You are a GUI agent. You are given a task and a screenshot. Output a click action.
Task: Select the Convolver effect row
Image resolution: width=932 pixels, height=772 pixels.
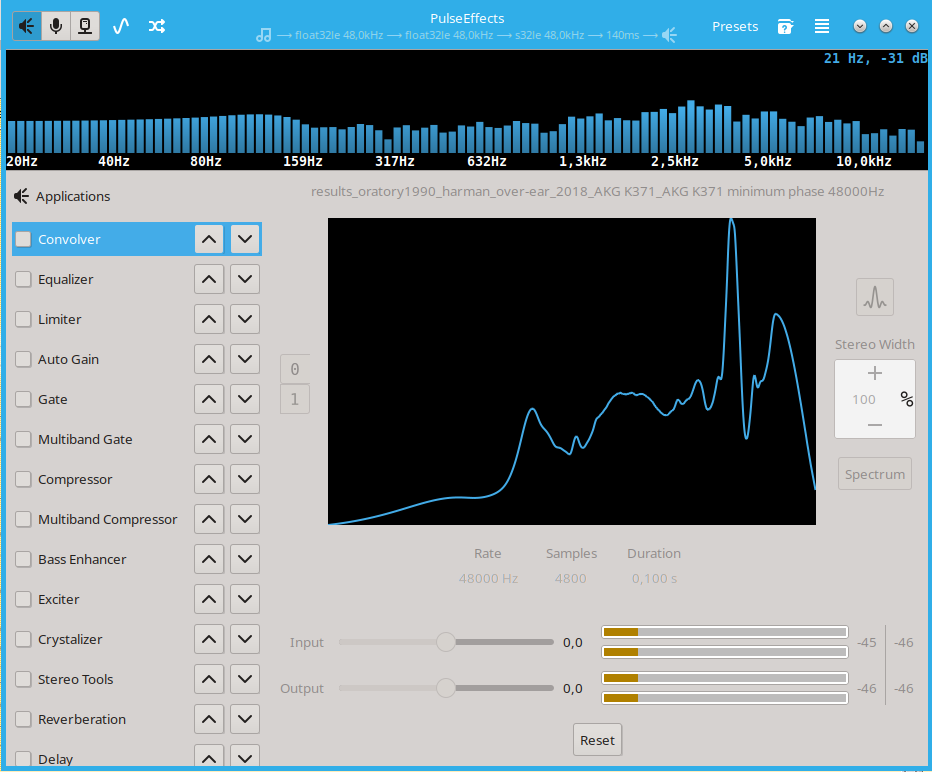click(137, 240)
